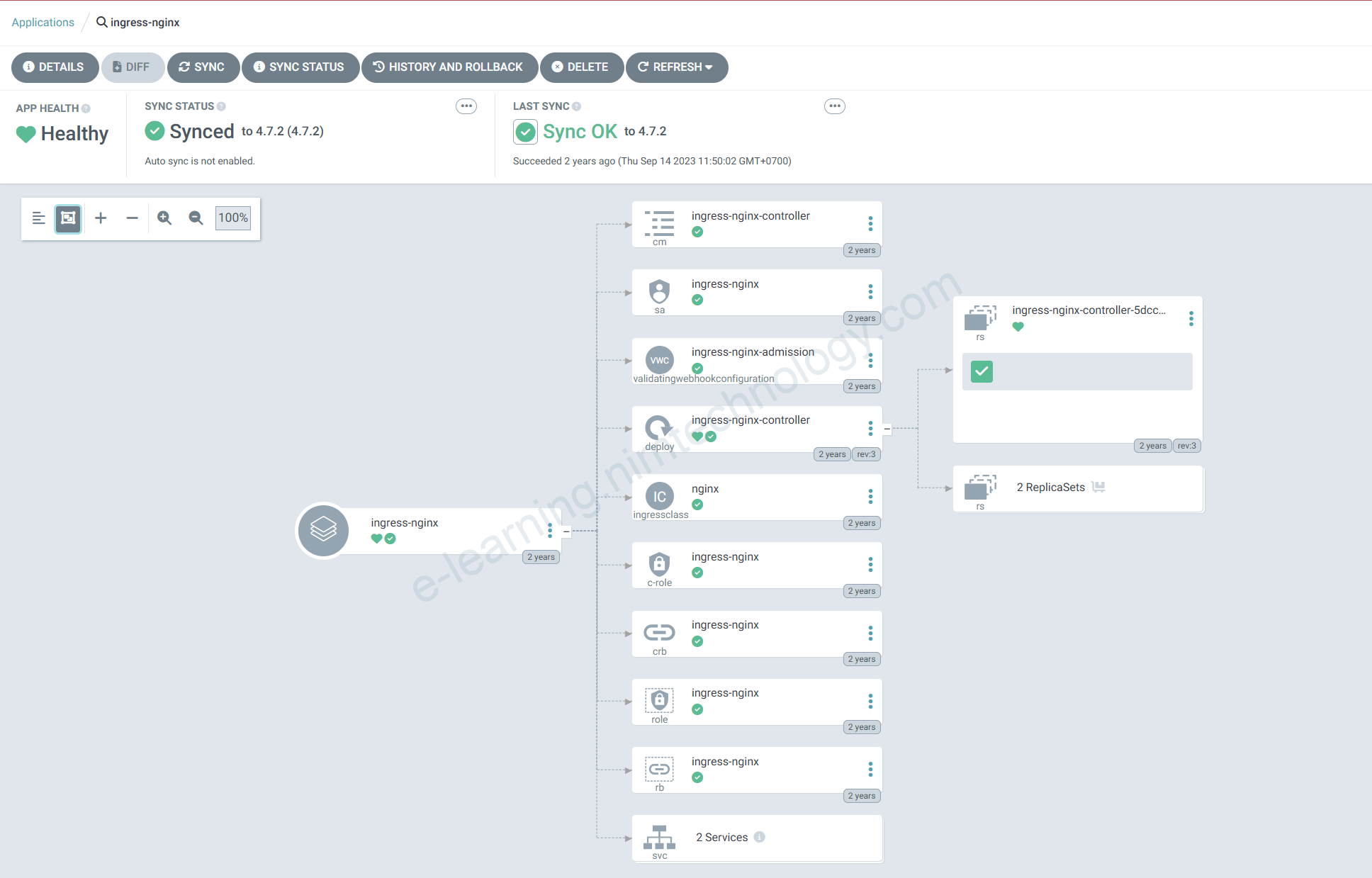Open Sync Status section ellipsis menu
1372x878 pixels.
[466, 106]
